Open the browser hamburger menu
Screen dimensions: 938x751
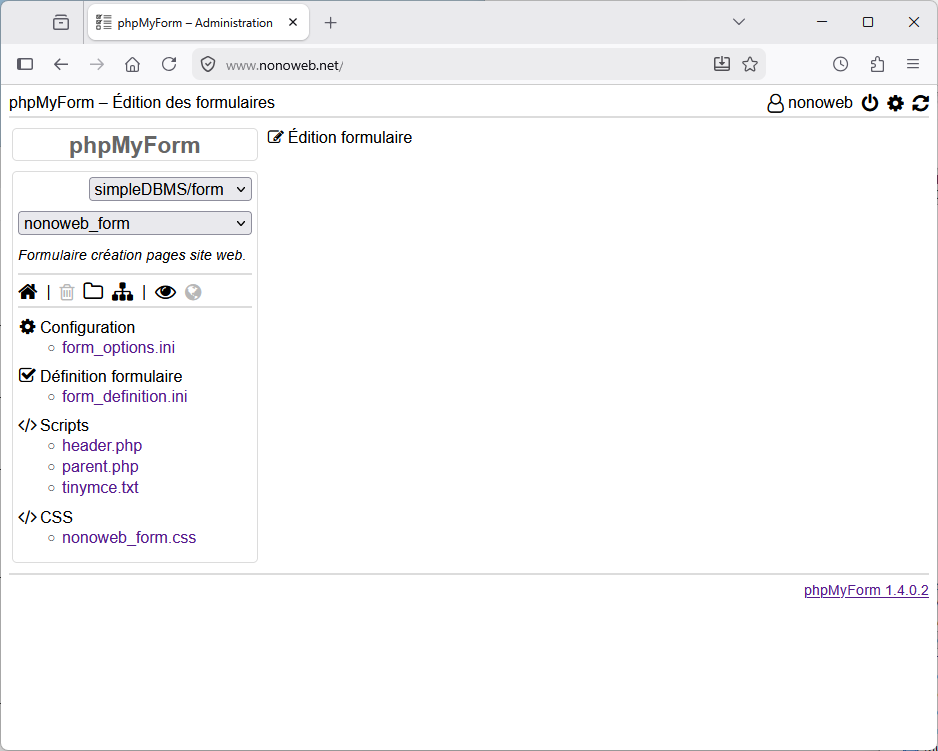pyautogui.click(x=913, y=64)
